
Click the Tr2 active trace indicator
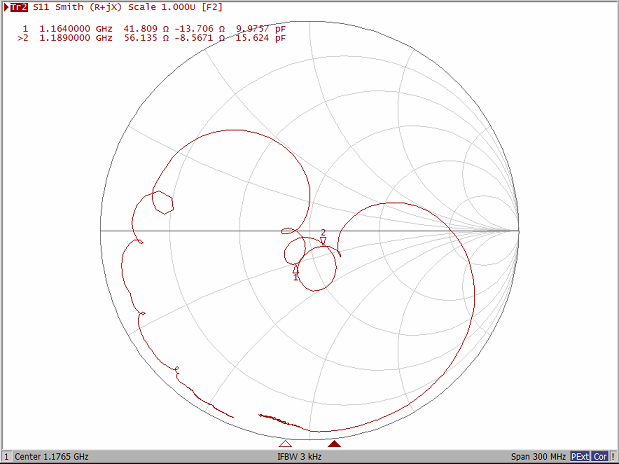point(18,7)
